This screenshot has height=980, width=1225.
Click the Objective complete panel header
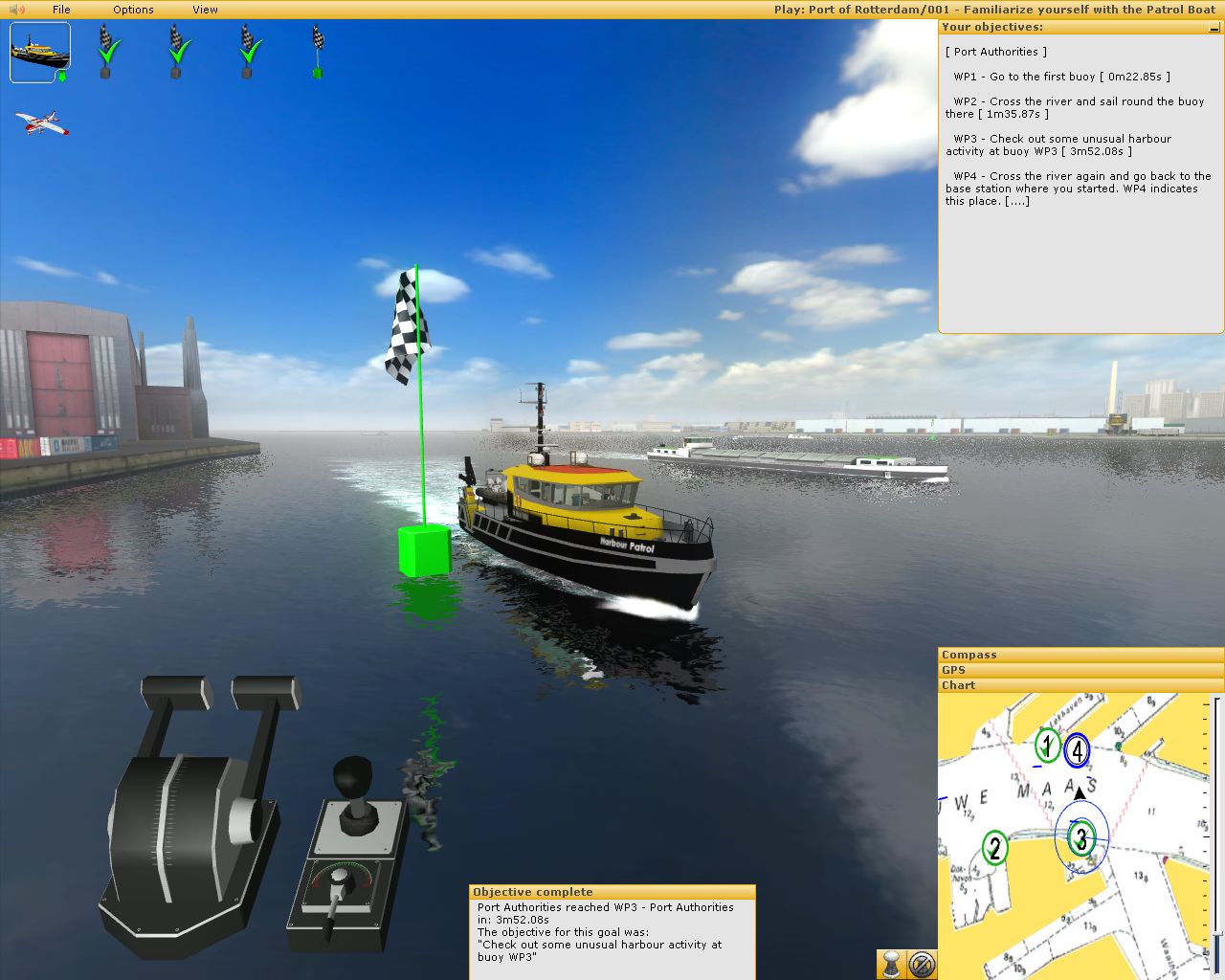coord(612,892)
